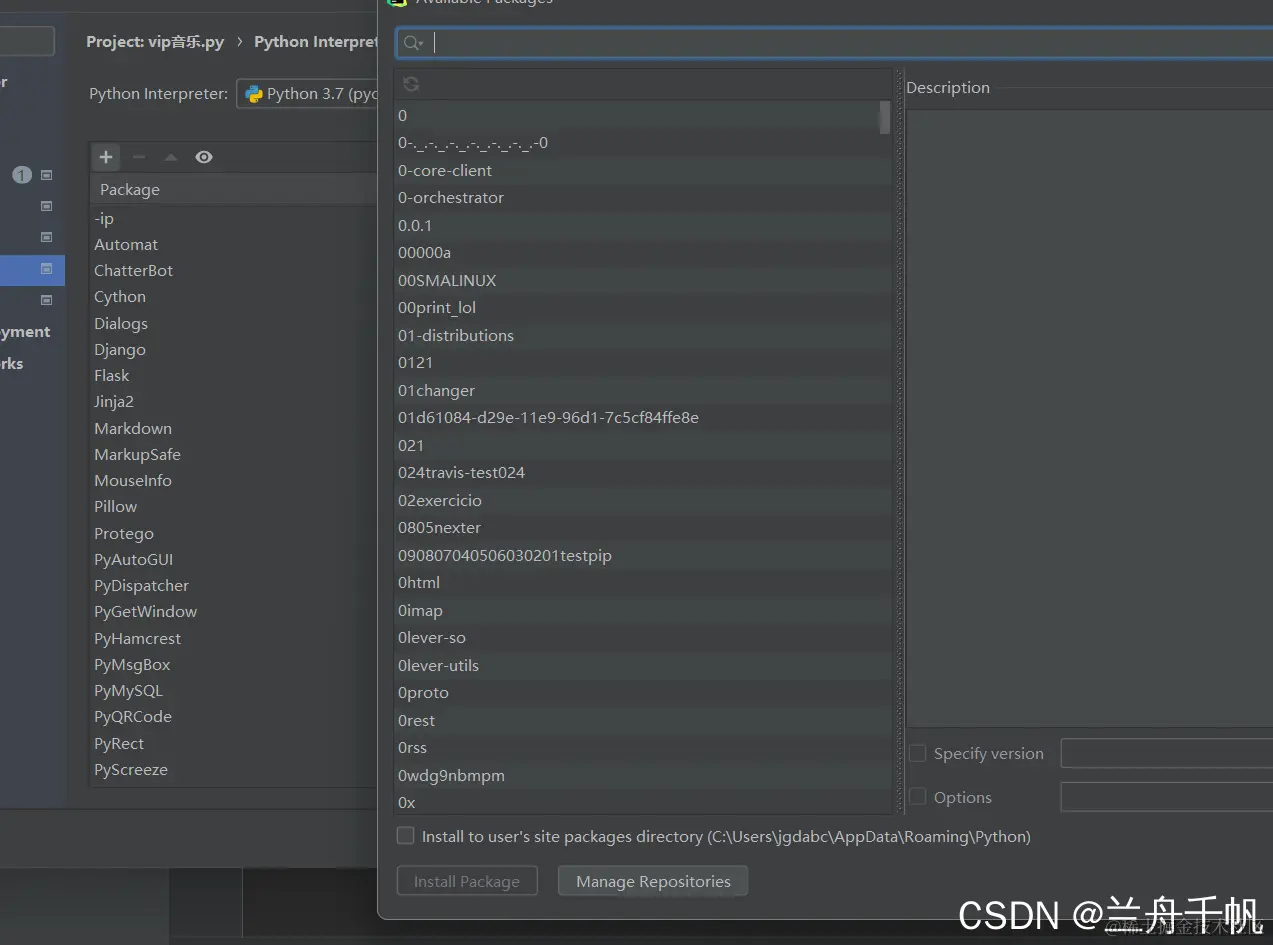1273x945 pixels.
Task: Click the package list vertical scrollbar thumb
Action: [884, 117]
